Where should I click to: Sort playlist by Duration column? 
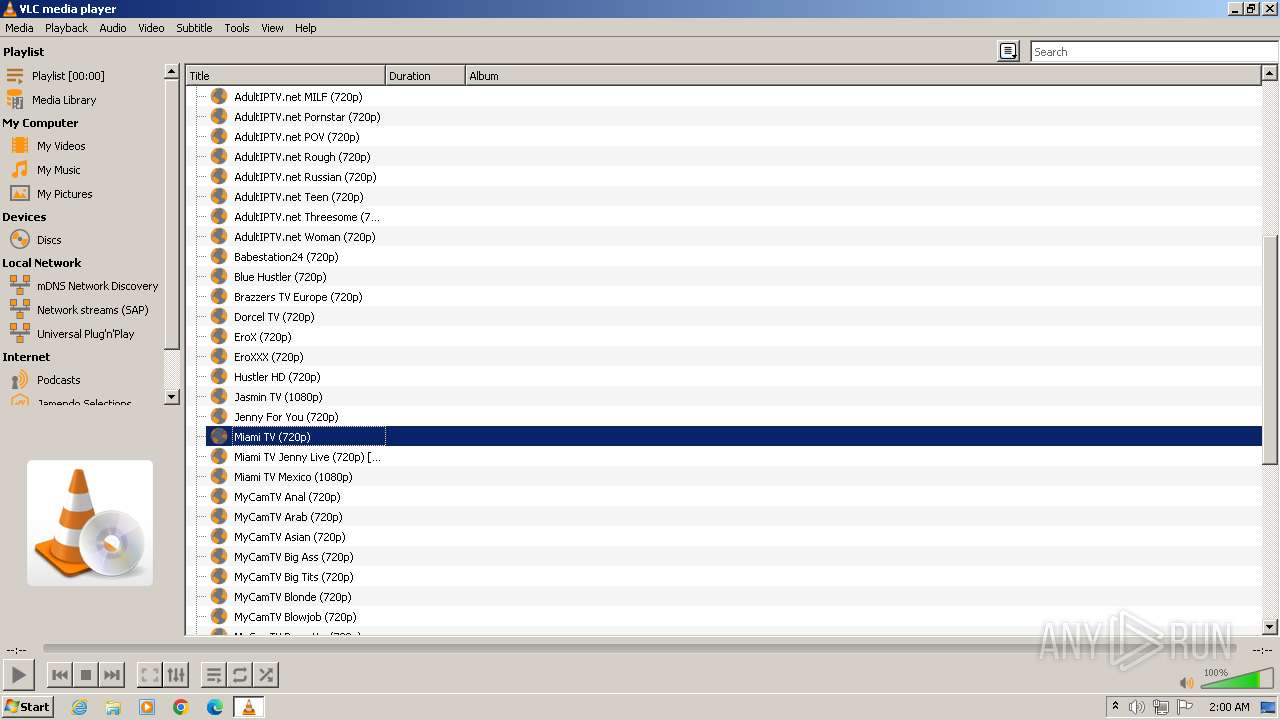[426, 76]
